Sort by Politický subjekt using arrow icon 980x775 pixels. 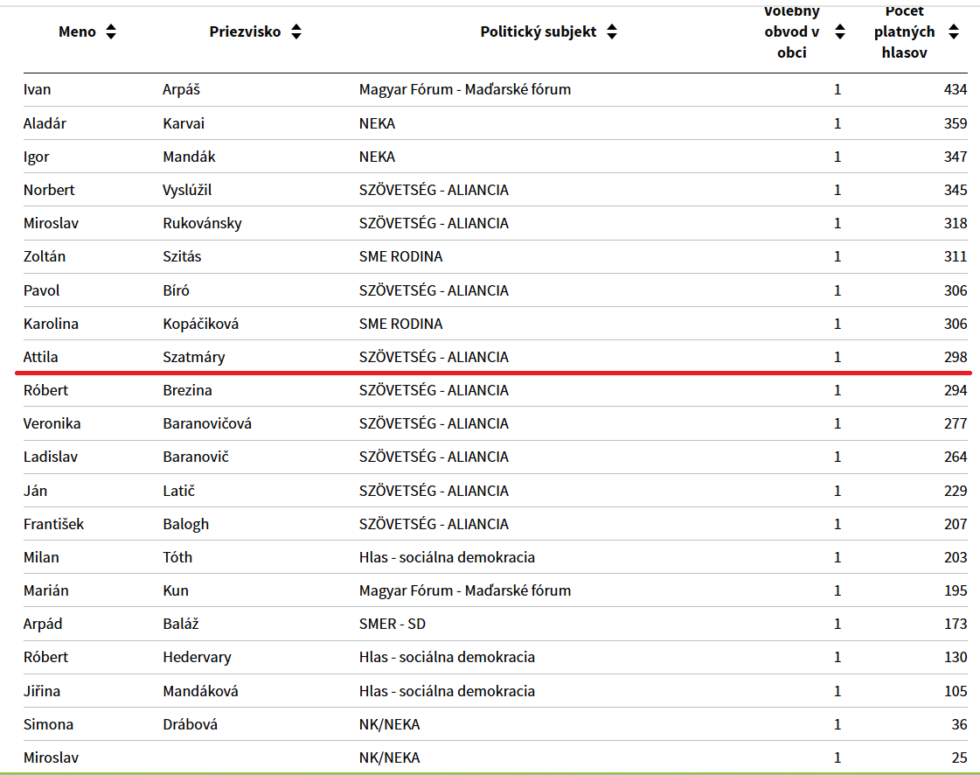pos(612,32)
